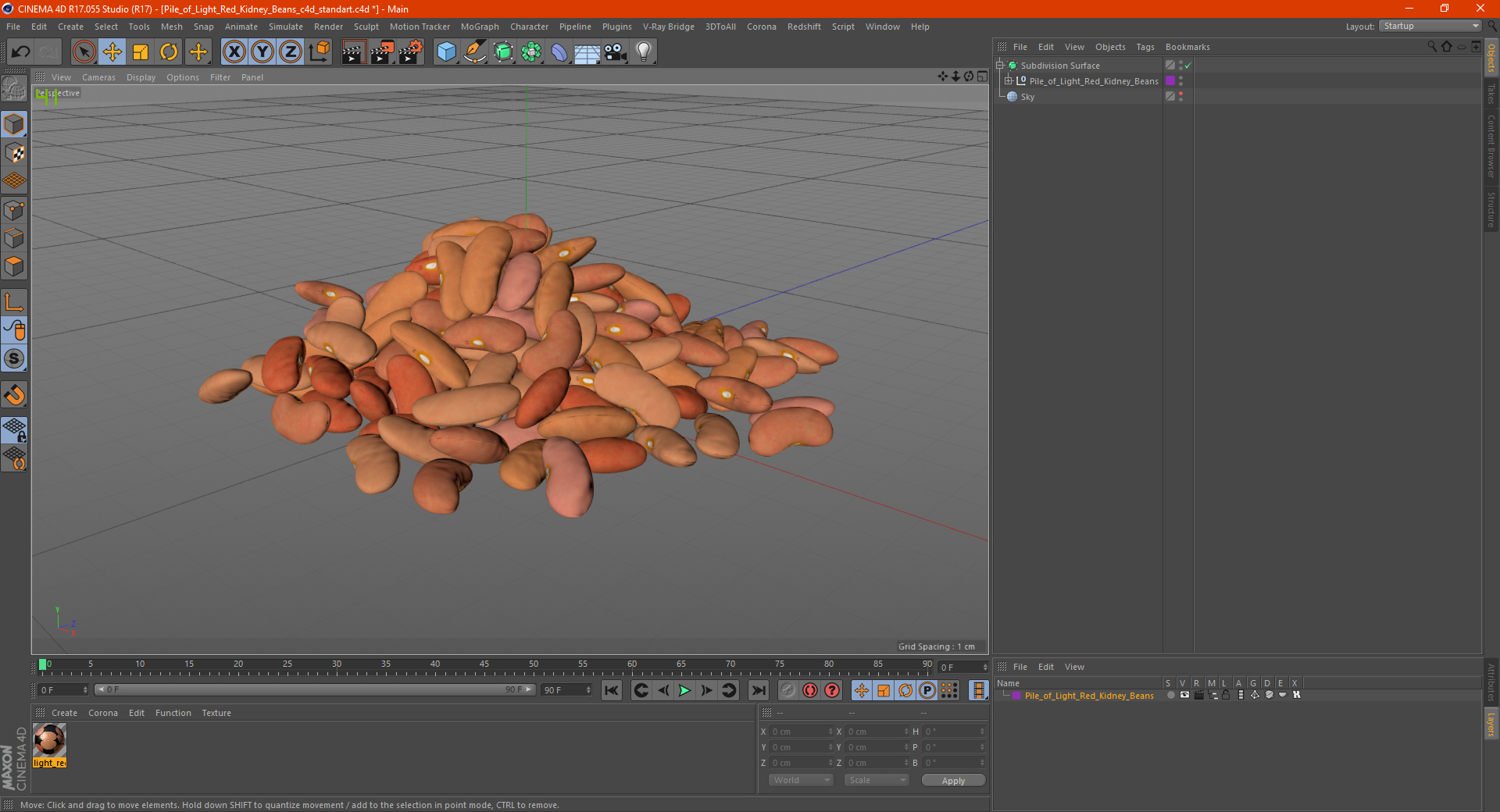
Task: Toggle Snap enable S icon
Action: click(x=14, y=358)
